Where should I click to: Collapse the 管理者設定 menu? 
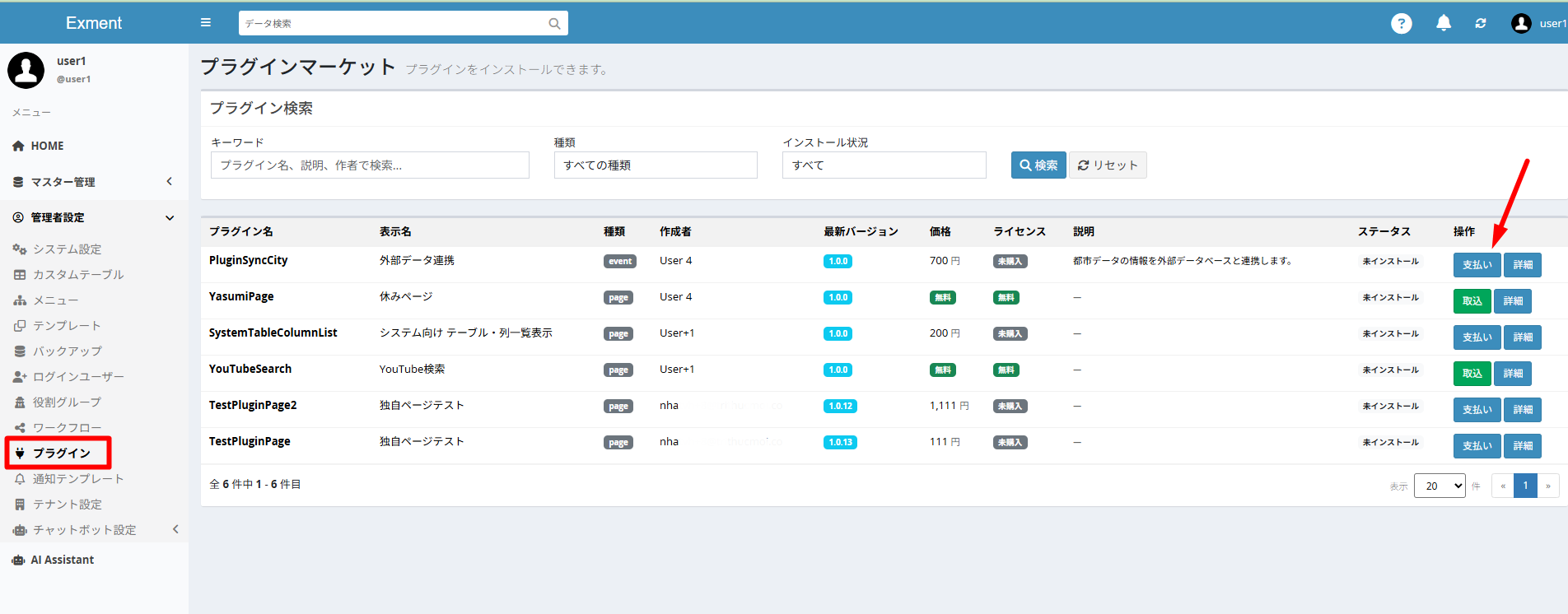(x=94, y=217)
